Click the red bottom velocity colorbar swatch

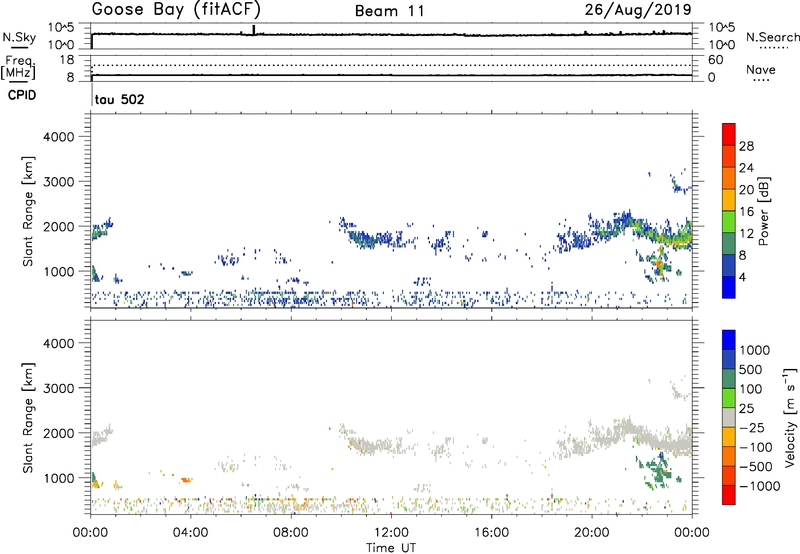pyautogui.click(x=729, y=495)
